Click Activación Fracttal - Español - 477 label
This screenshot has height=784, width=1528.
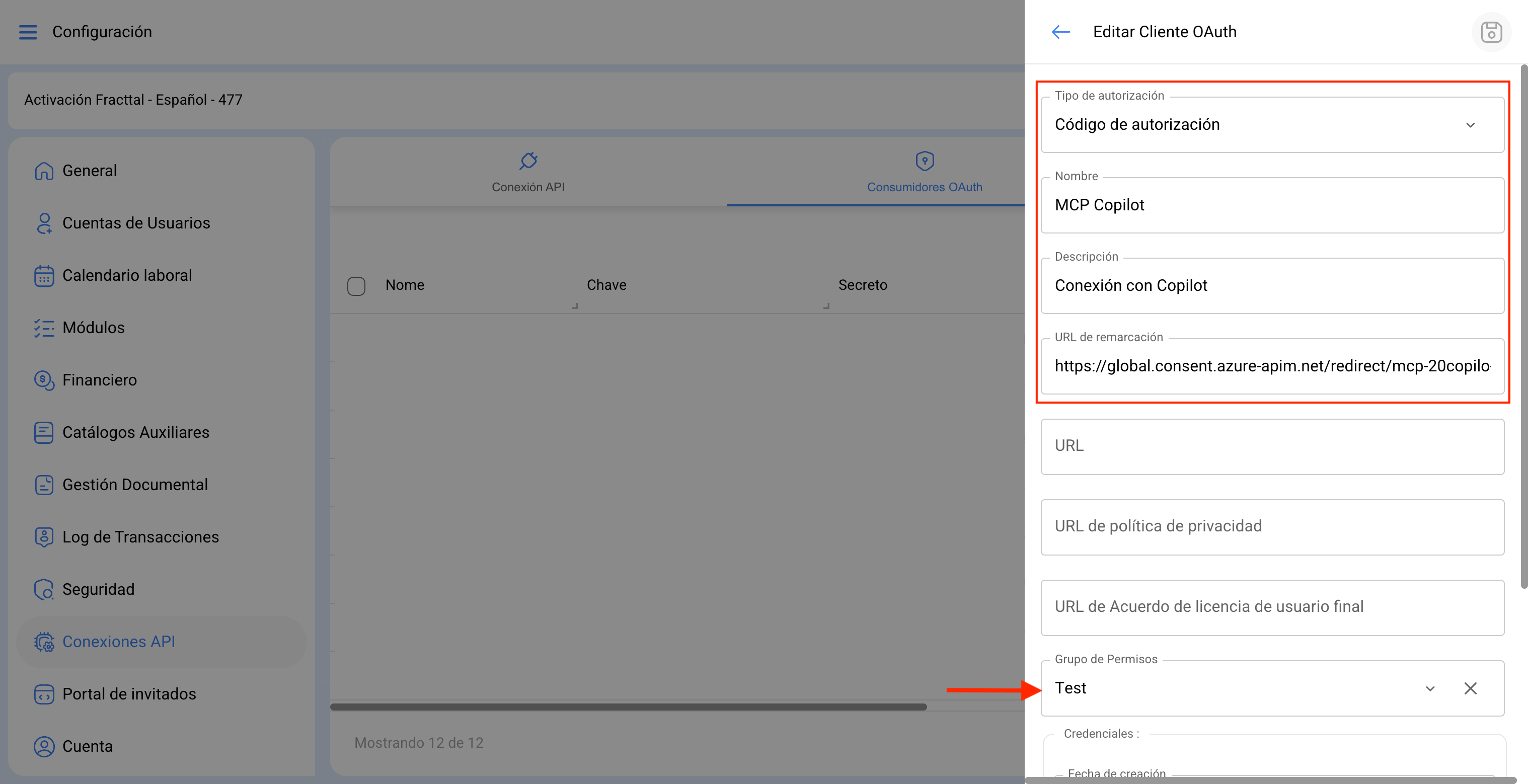point(133,100)
